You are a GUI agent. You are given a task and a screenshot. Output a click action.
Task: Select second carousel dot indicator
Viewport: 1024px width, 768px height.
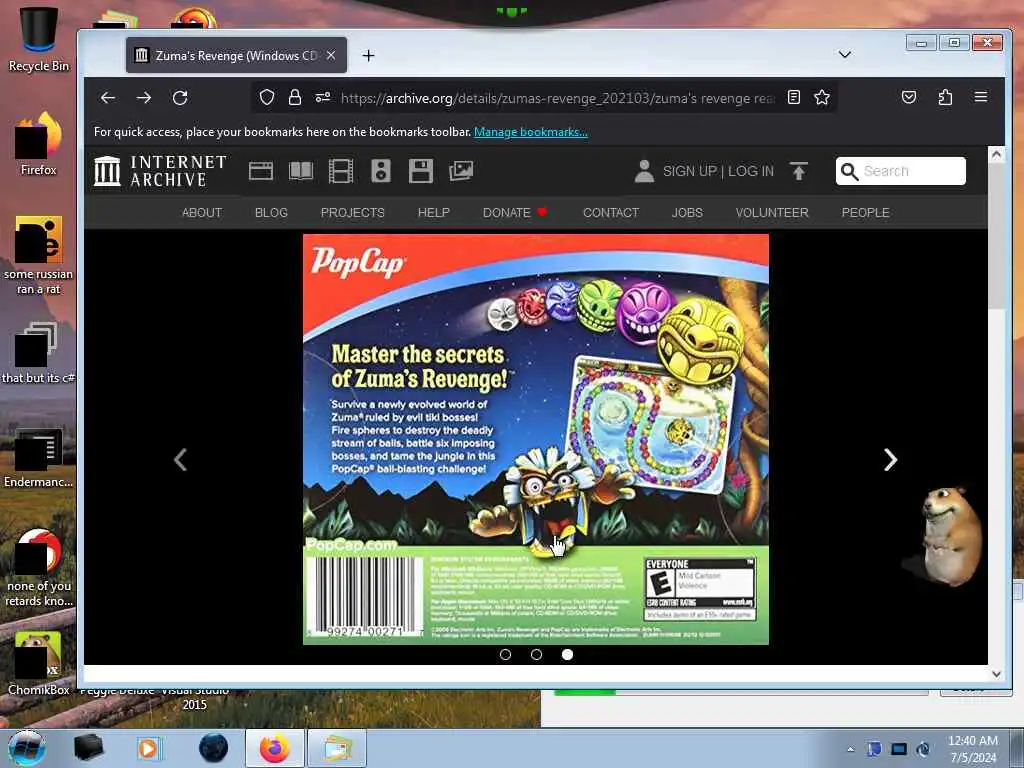click(x=536, y=654)
